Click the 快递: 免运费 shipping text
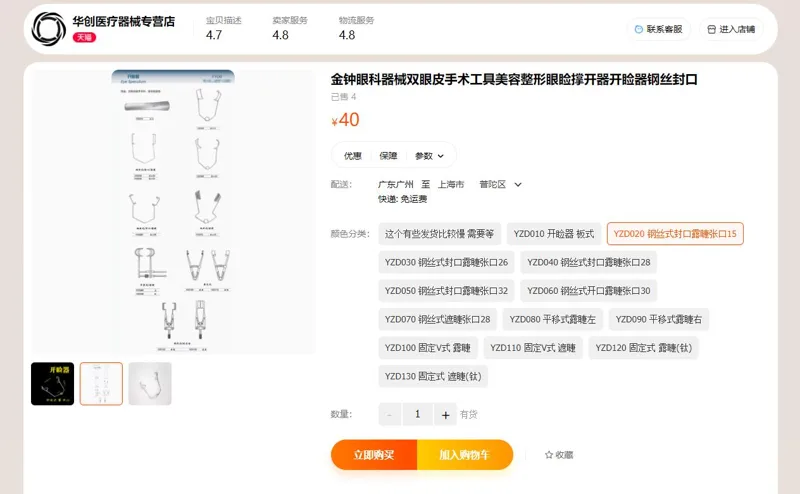Viewport: 800px width, 494px height. click(403, 199)
